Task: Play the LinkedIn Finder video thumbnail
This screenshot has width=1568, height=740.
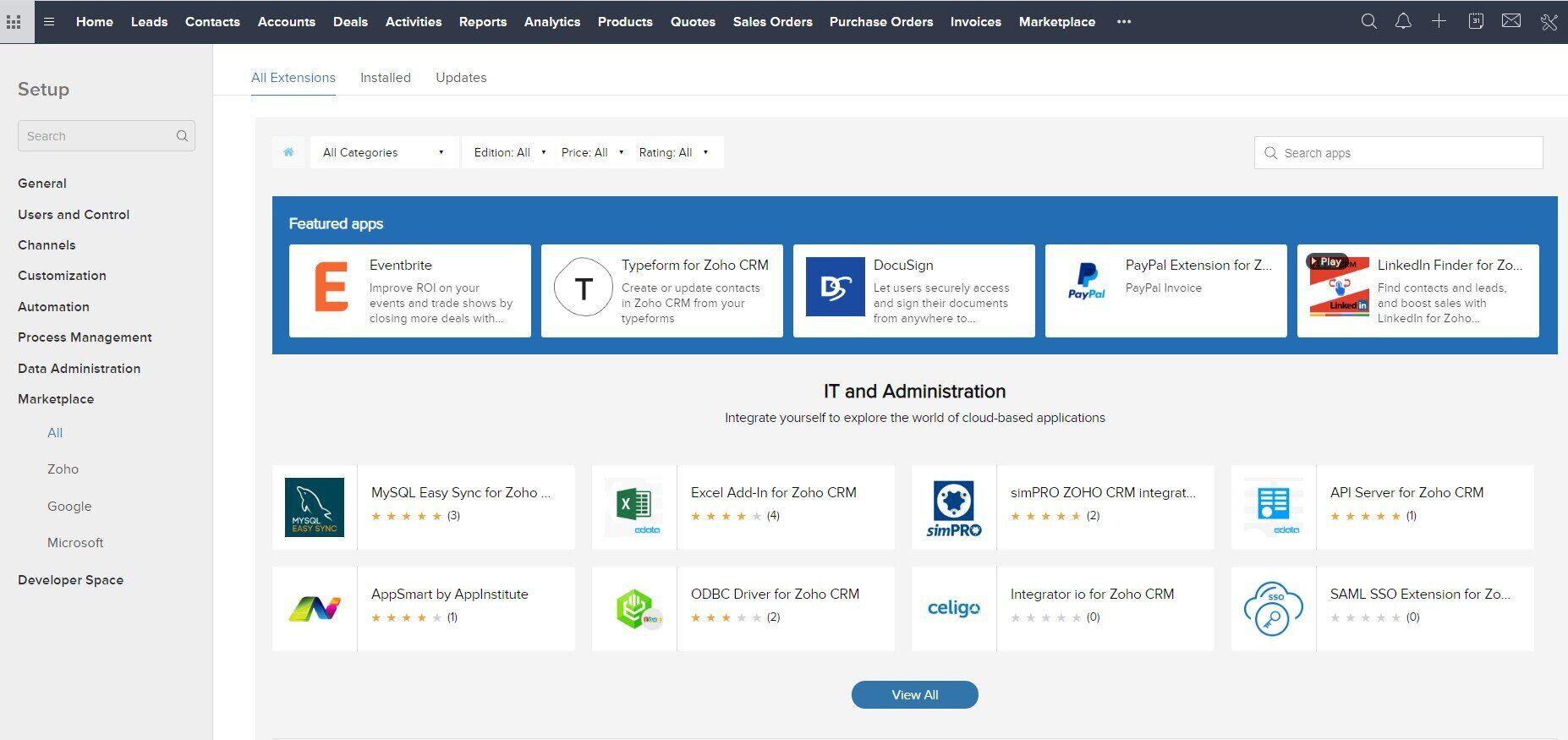Action: pos(1339,287)
